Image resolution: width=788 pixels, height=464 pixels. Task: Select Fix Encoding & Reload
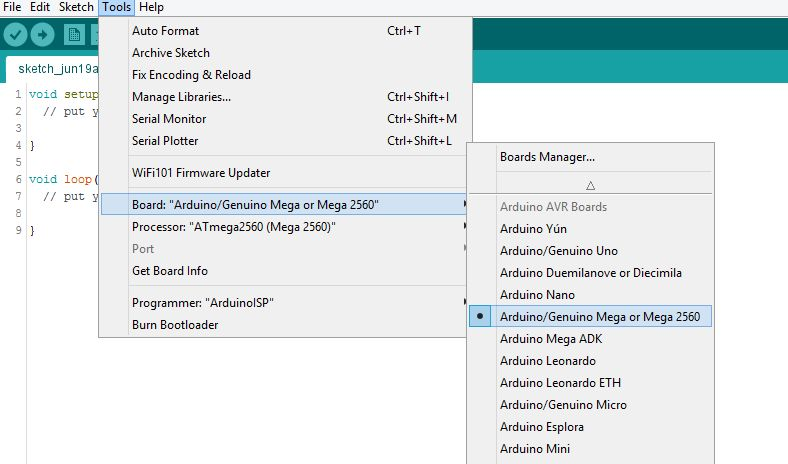(x=285, y=75)
